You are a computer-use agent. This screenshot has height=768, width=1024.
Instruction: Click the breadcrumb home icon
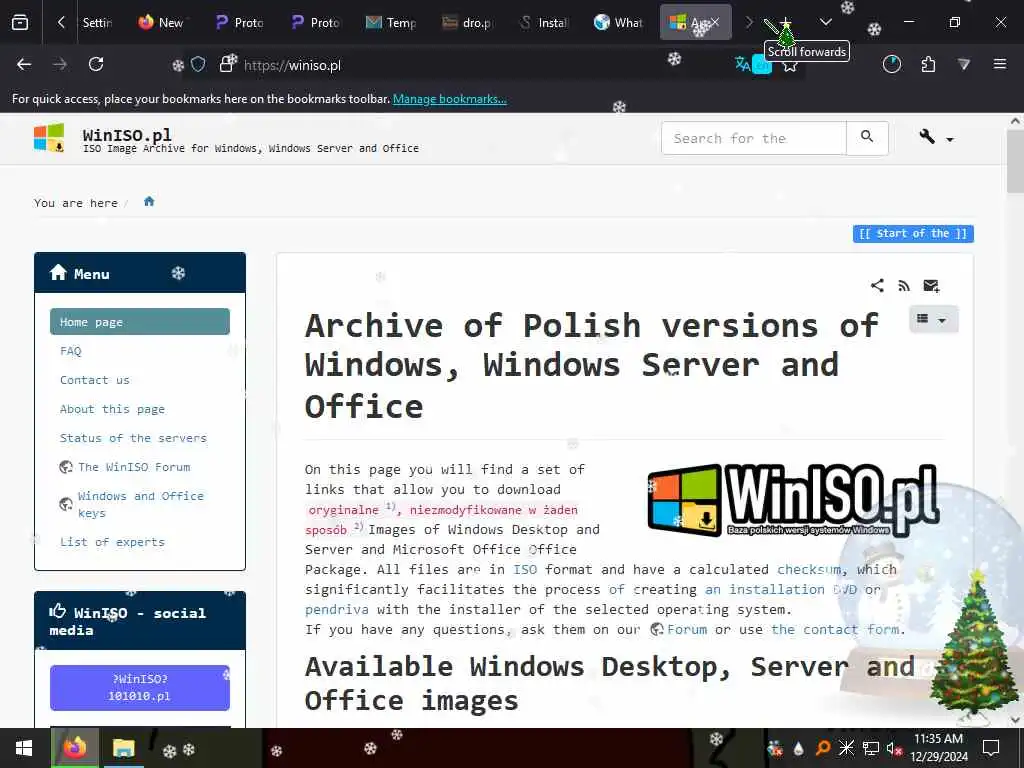pyautogui.click(x=149, y=202)
